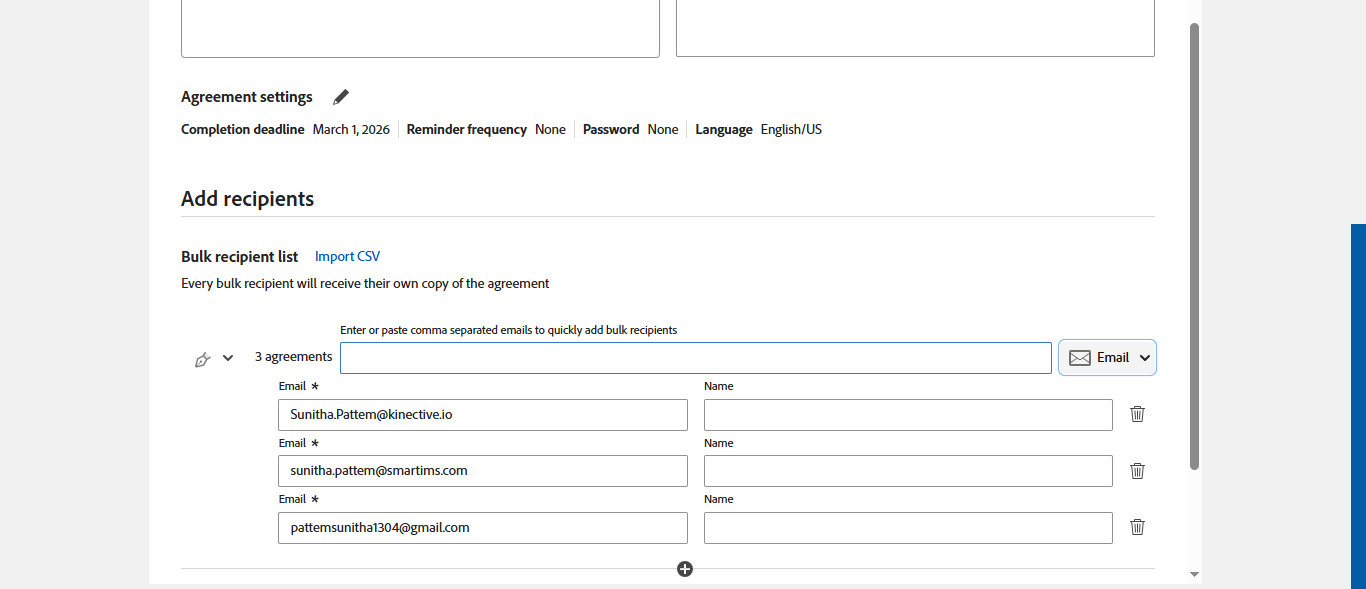This screenshot has width=1366, height=589.
Task: Expand the signer role chevron
Action: click(228, 358)
